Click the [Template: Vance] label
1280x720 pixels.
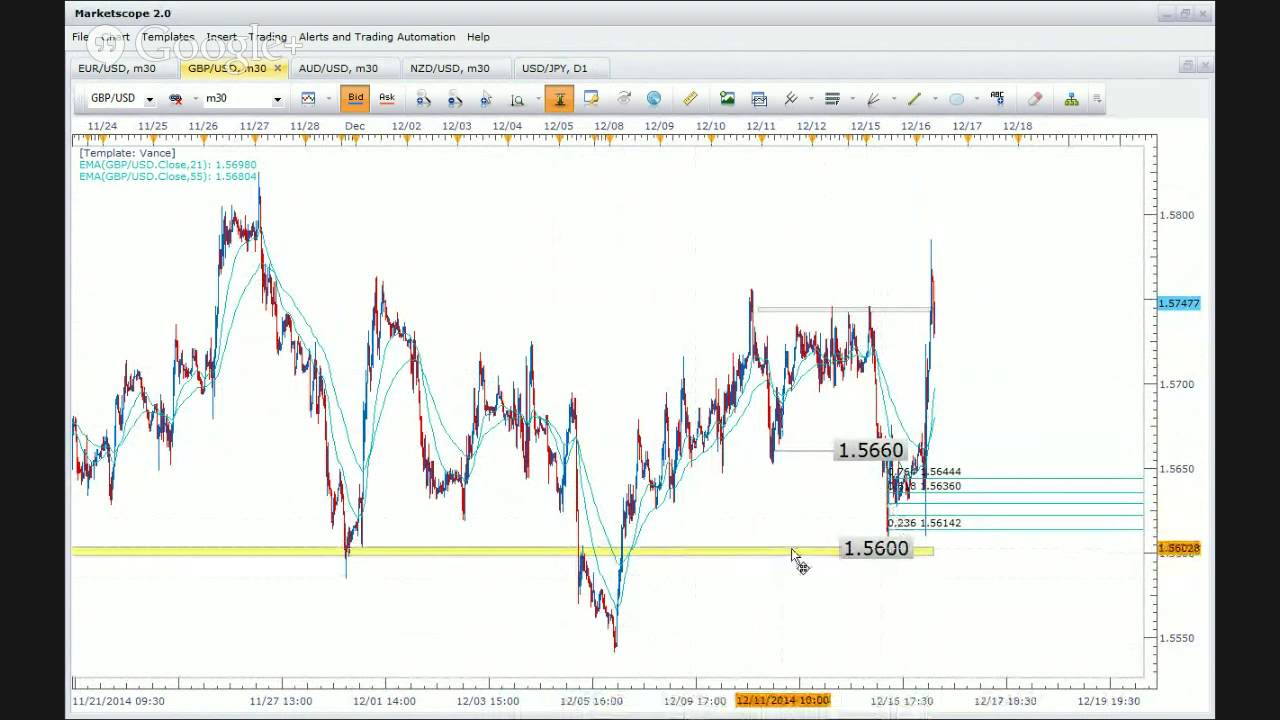pyautogui.click(x=127, y=153)
